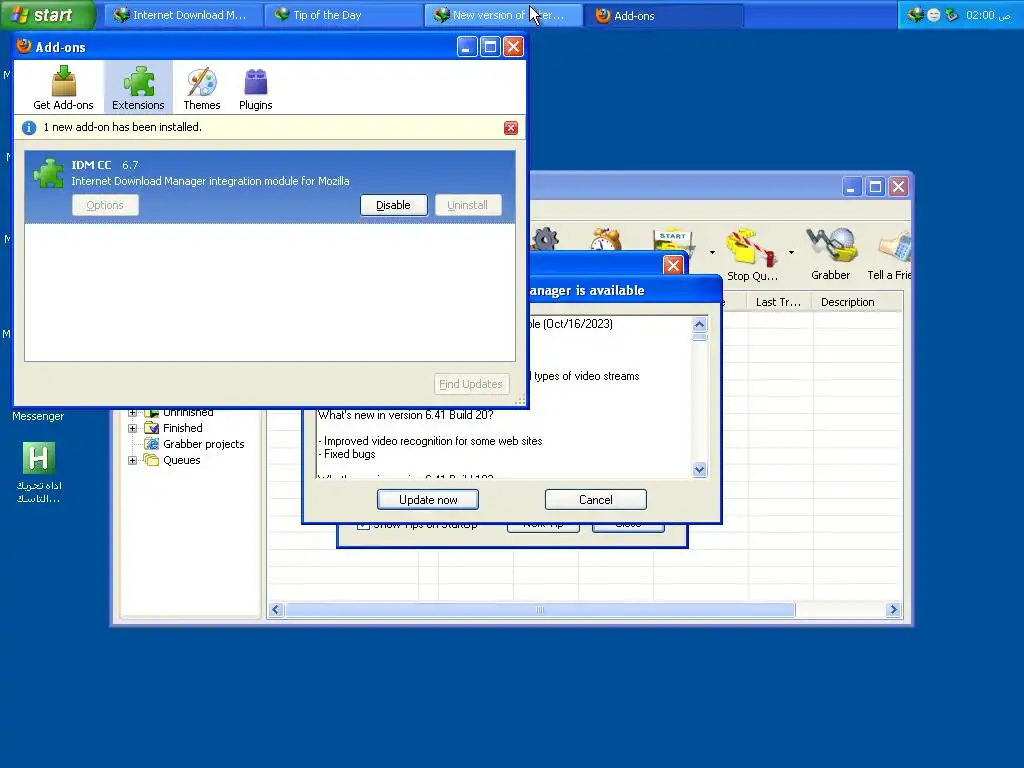Open the Start Queue dropdown arrow

pyautogui.click(x=712, y=252)
